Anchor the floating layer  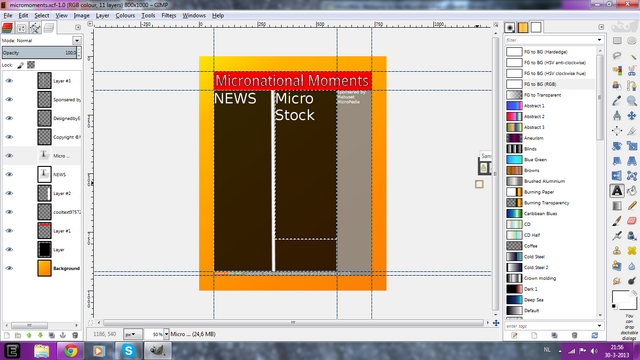pyautogui.click(x=63, y=335)
